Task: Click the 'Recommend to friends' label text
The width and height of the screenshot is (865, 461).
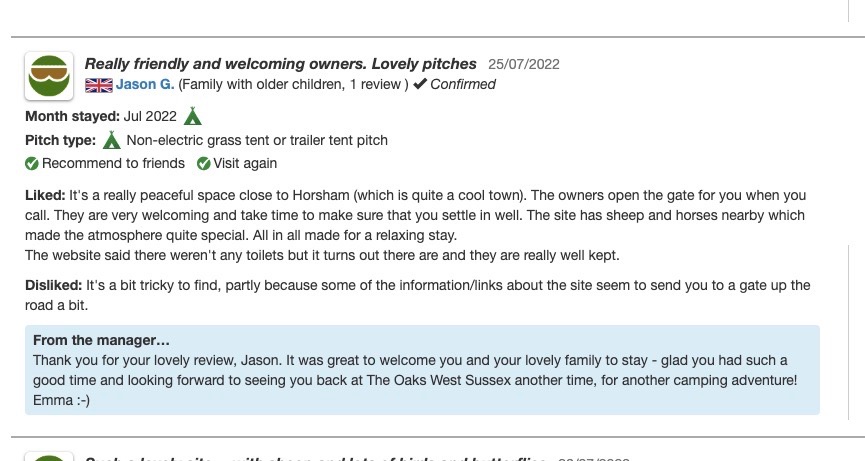Action: [x=113, y=164]
